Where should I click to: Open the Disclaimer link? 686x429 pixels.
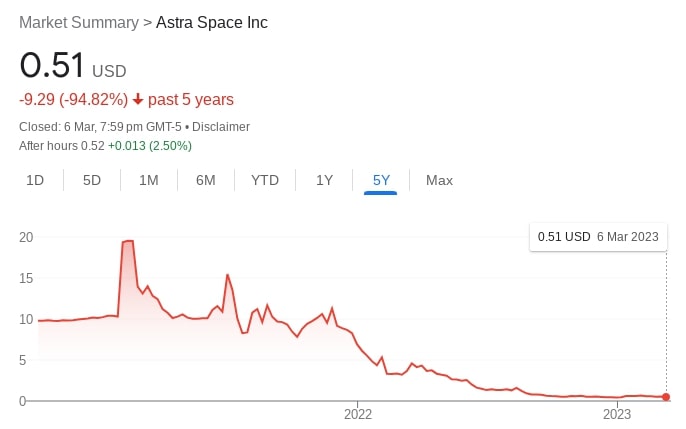220,127
